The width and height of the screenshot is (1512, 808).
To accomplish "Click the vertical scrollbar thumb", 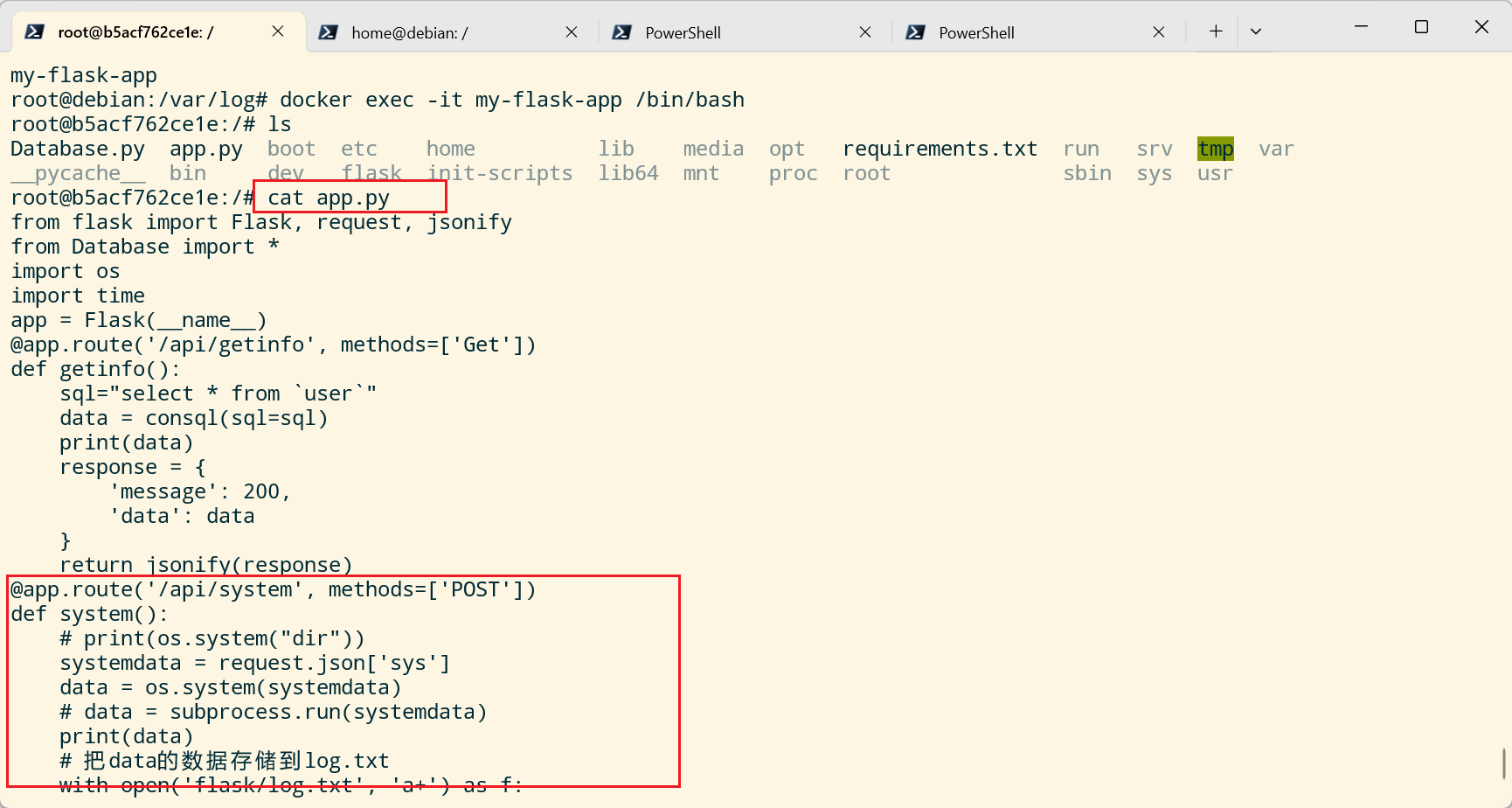I will [x=1504, y=763].
